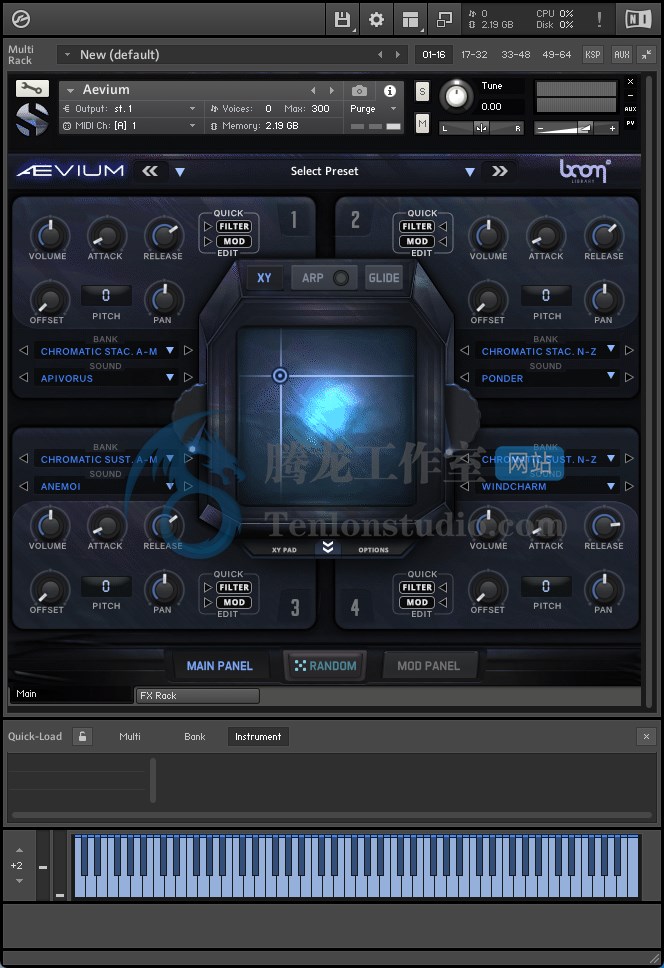Toggle the ARP power switch

coord(341,278)
